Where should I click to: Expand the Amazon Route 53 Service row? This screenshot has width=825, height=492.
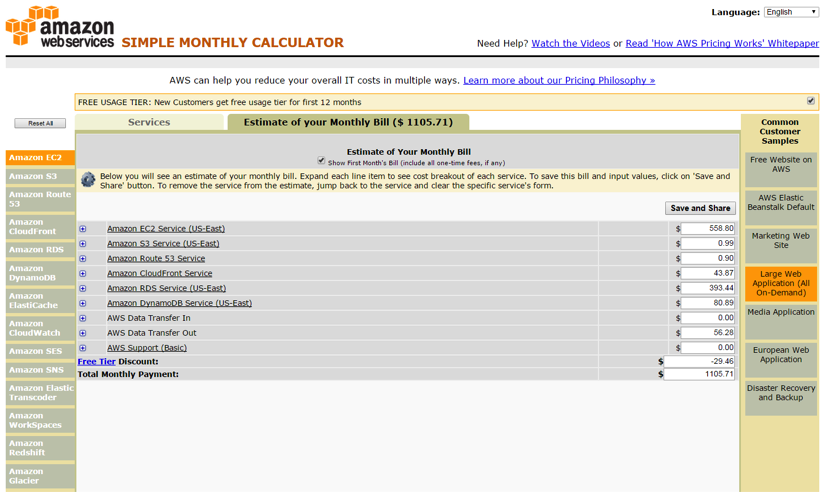(83, 258)
